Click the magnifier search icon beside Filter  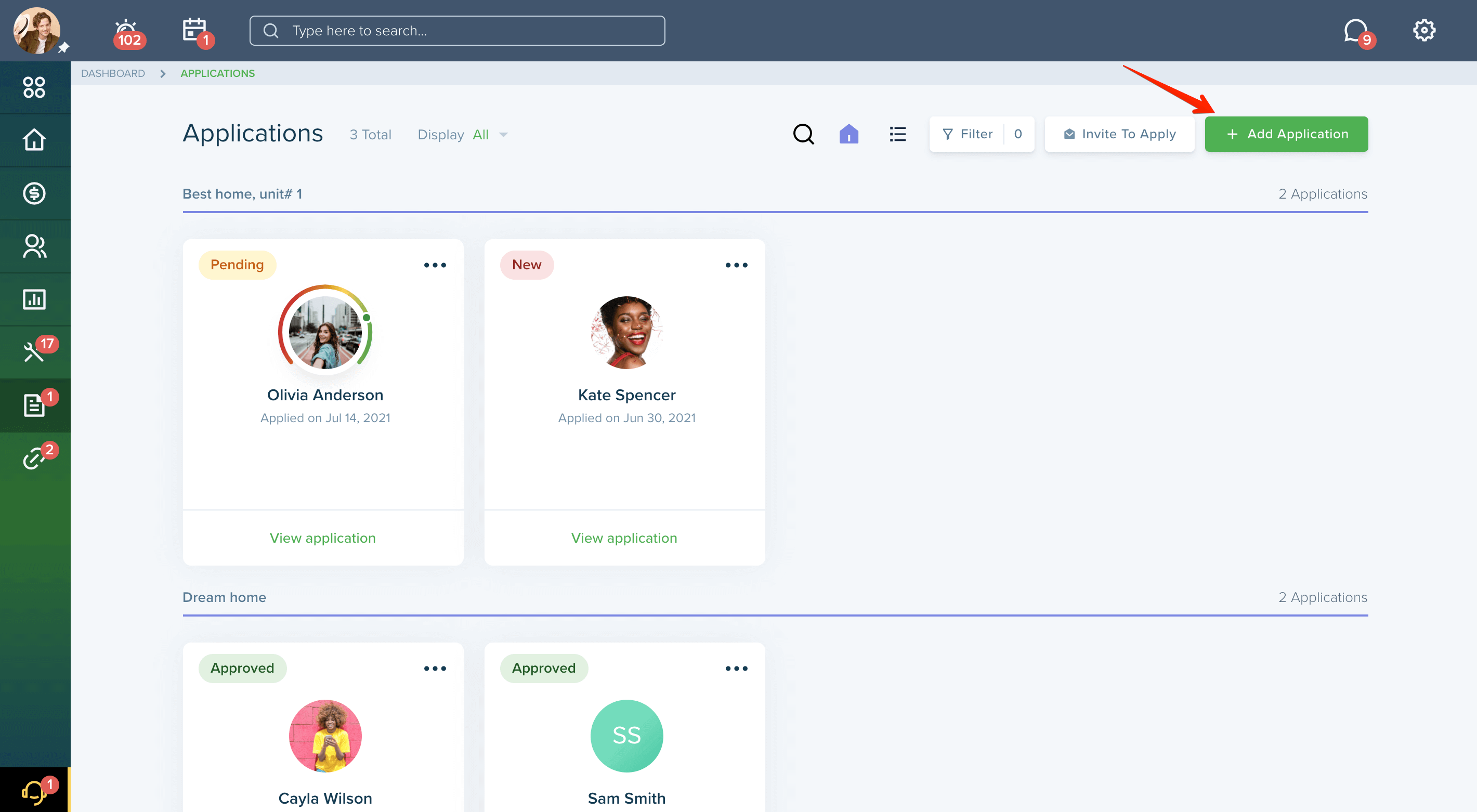[x=803, y=134]
